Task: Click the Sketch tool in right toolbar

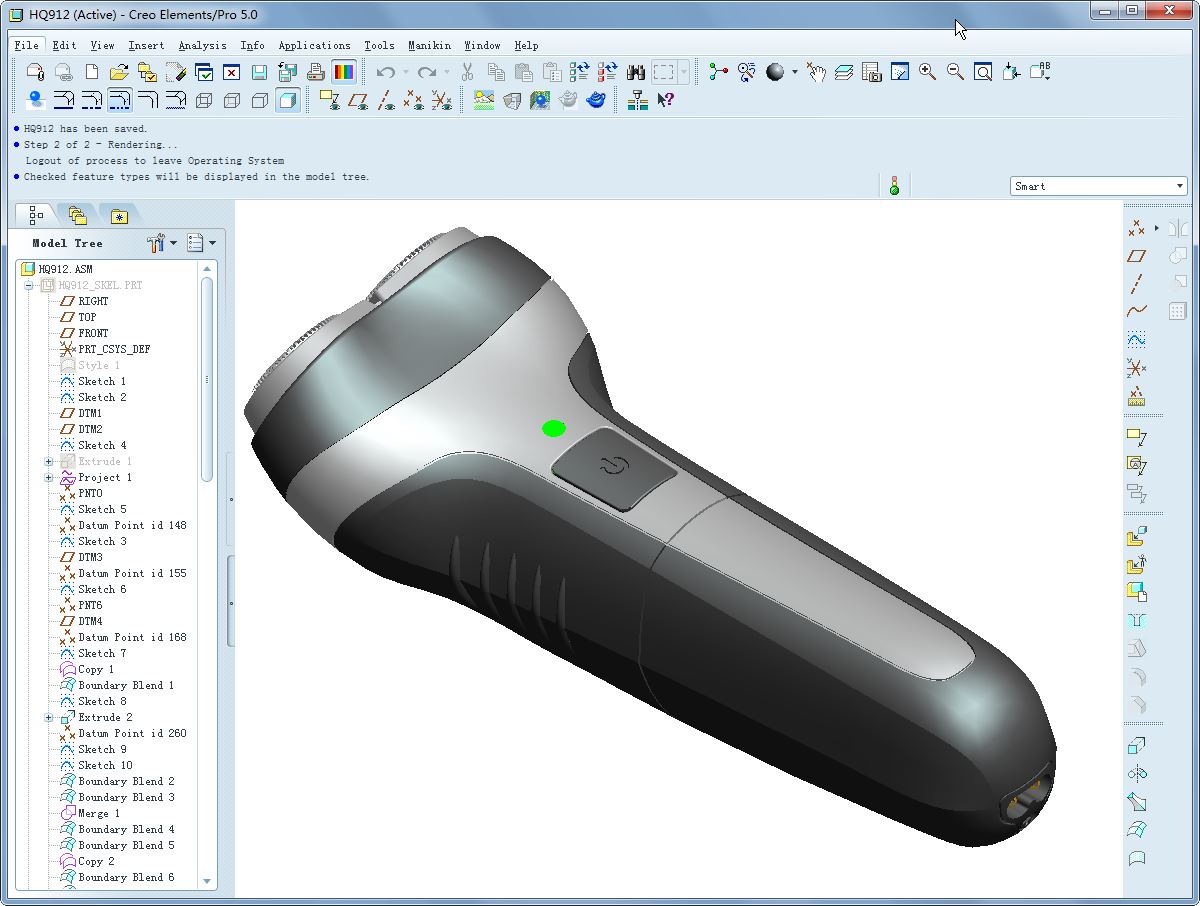Action: coord(1136,340)
